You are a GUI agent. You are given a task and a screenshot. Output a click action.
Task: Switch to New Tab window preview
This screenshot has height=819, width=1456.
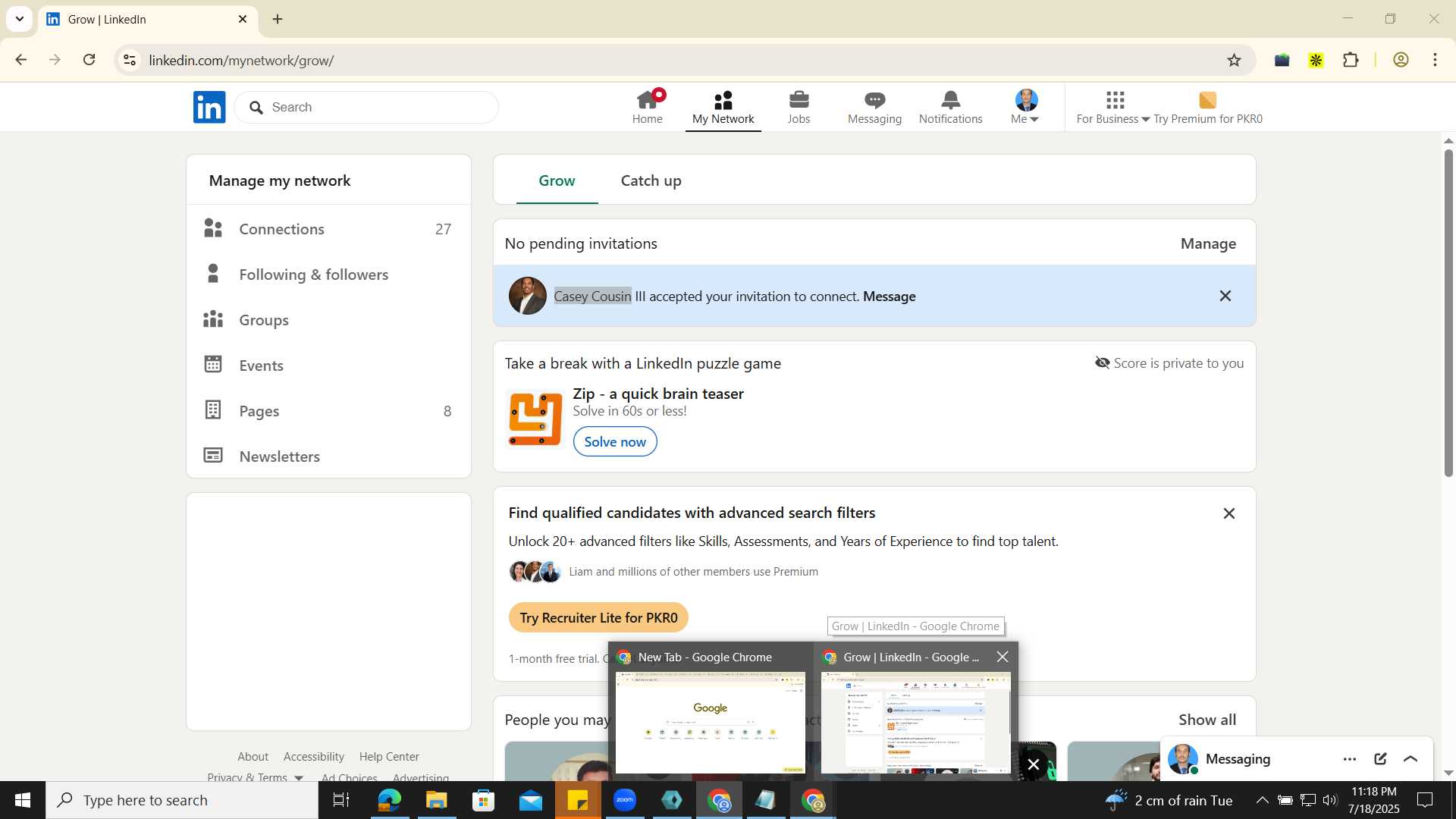click(x=711, y=711)
